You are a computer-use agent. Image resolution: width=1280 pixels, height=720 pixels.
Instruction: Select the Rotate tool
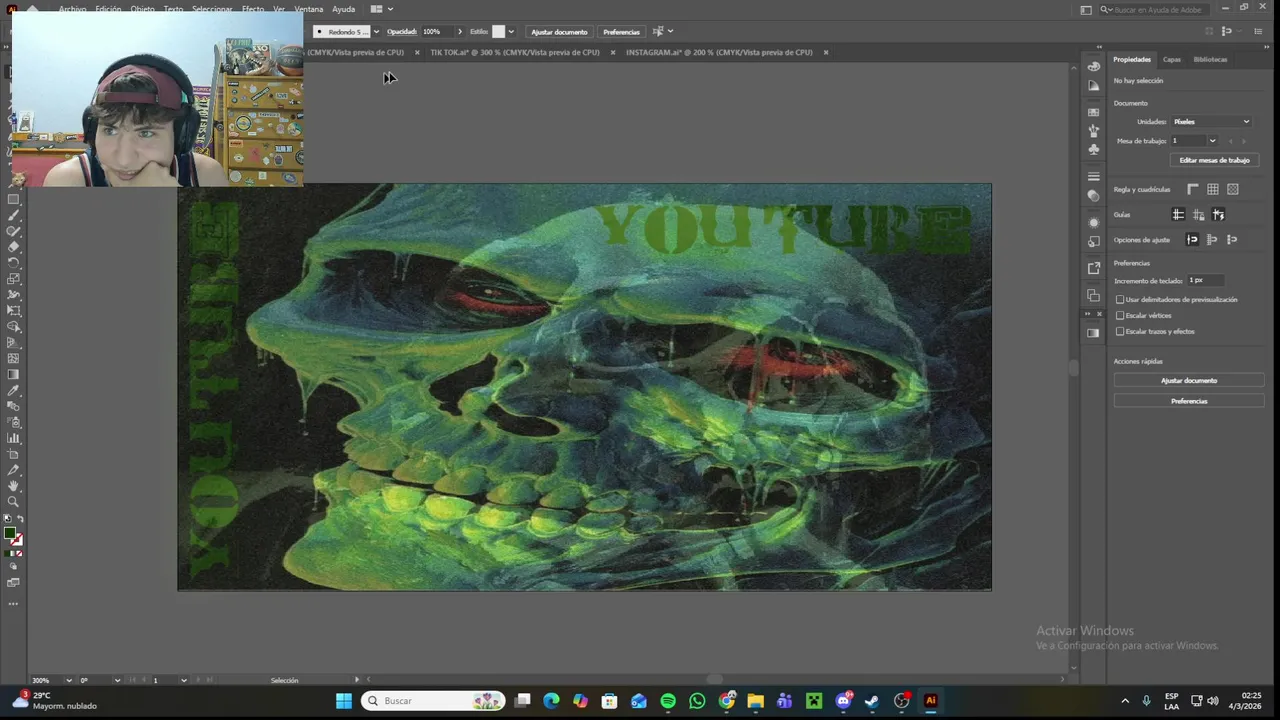tap(13, 263)
